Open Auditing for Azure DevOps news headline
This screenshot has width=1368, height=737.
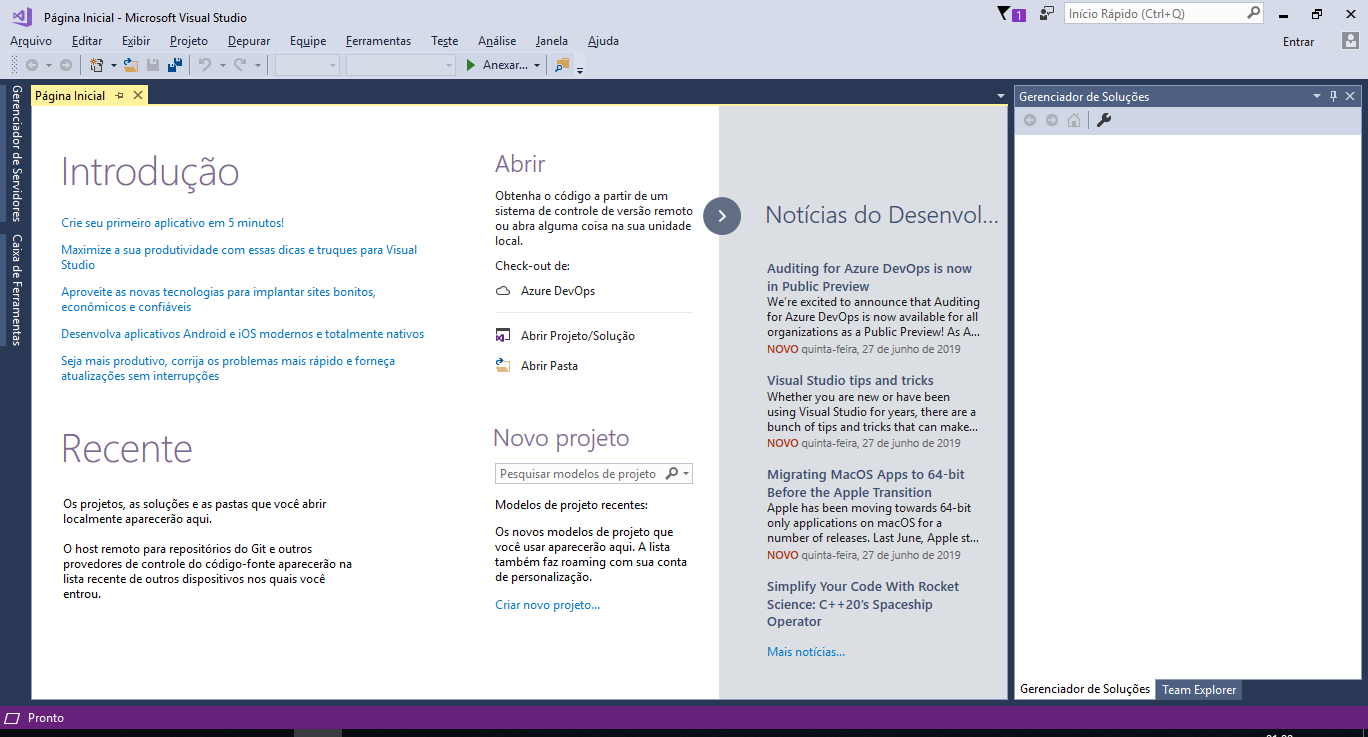(869, 277)
